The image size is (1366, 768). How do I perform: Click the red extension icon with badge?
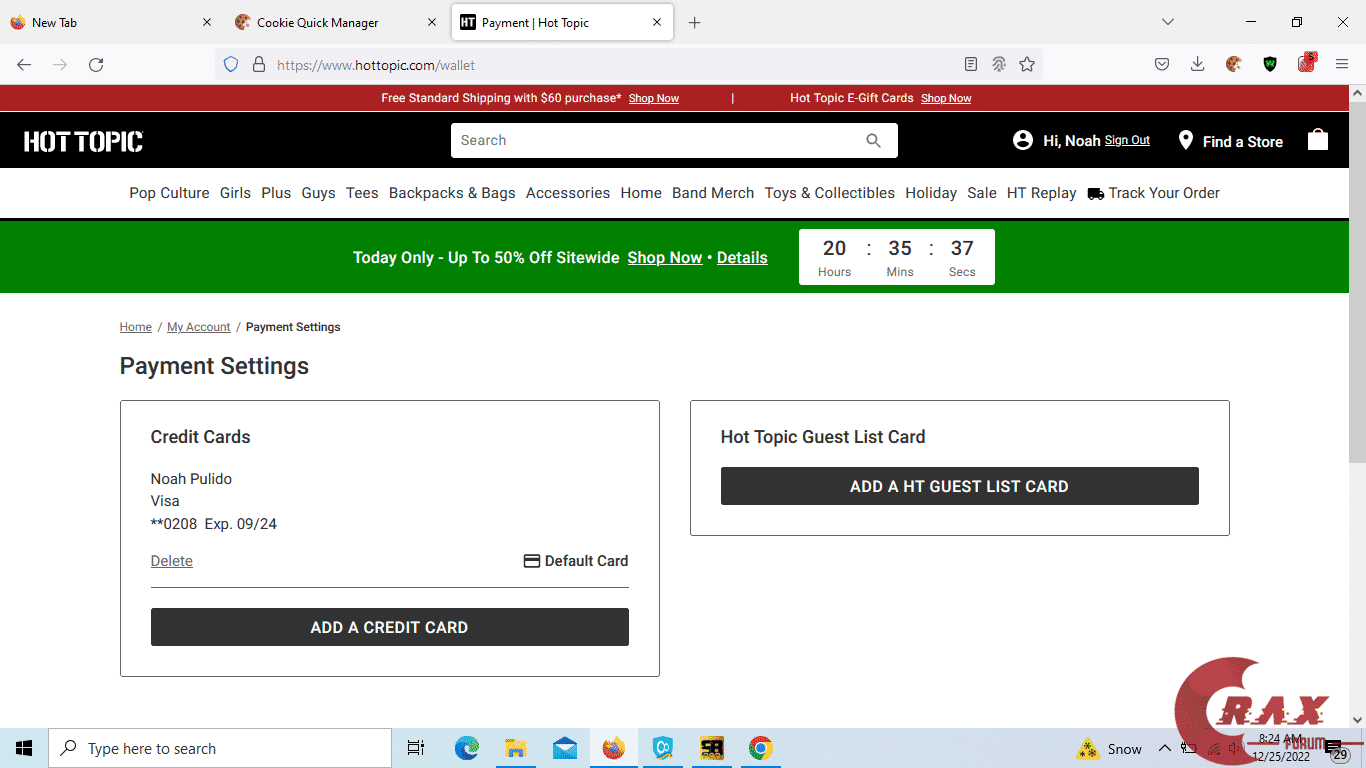click(1306, 64)
